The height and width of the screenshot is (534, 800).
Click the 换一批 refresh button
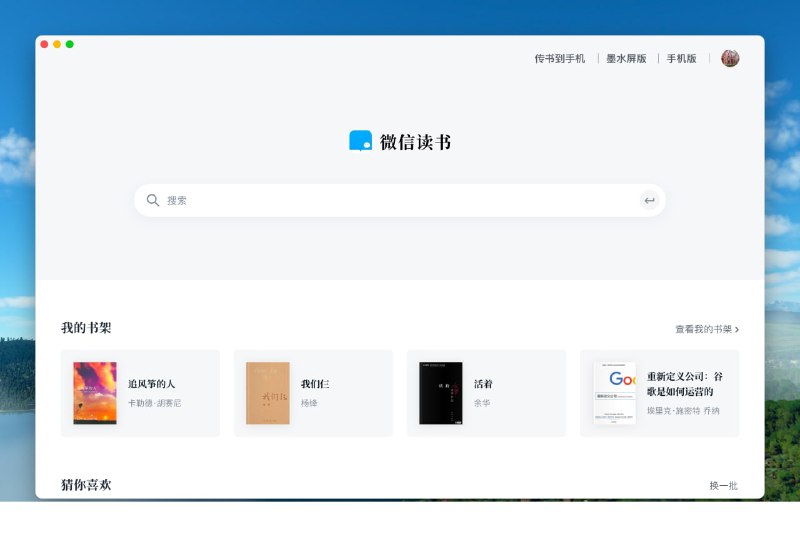pyautogui.click(x=723, y=485)
